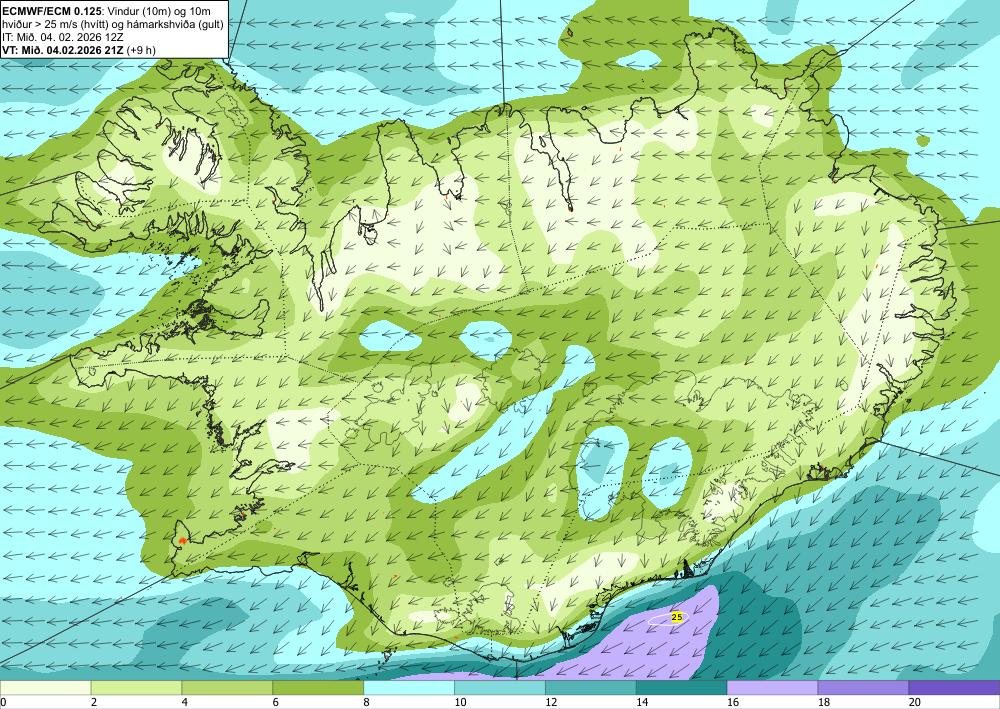Click the 18–20 m/s legend color
The width and height of the screenshot is (1000, 709).
(x=863, y=687)
